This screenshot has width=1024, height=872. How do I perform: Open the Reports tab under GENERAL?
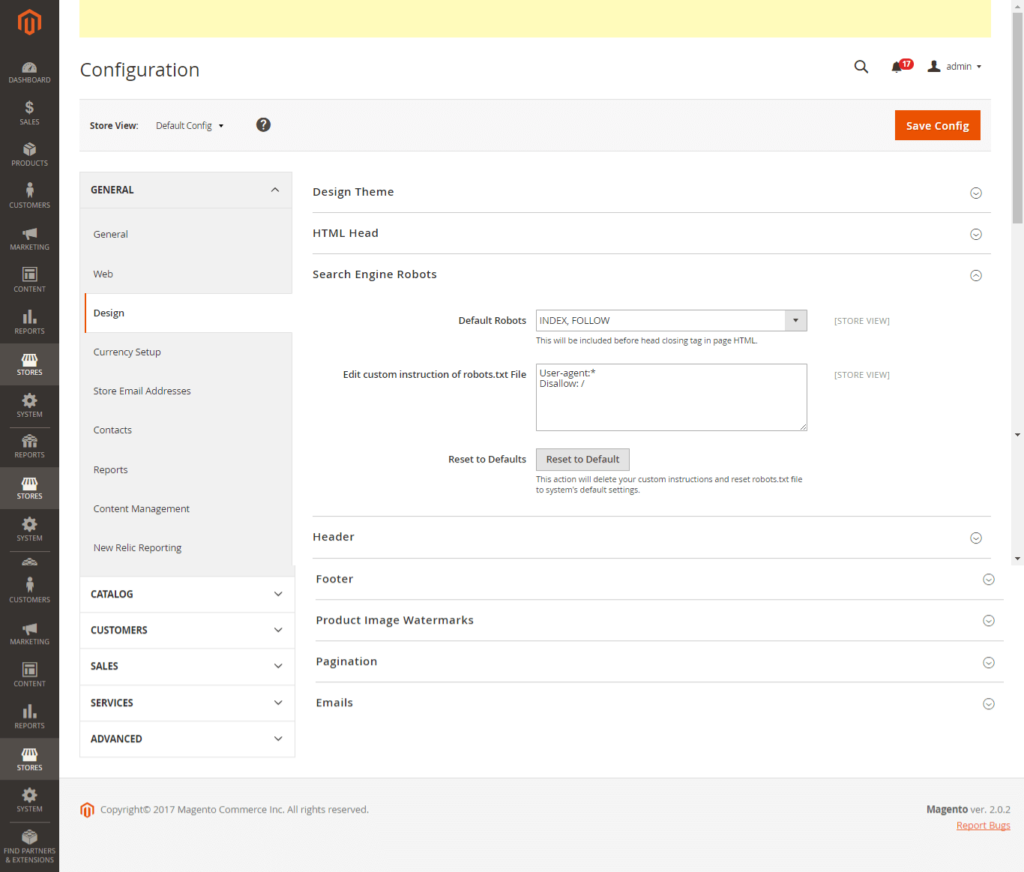tap(110, 470)
